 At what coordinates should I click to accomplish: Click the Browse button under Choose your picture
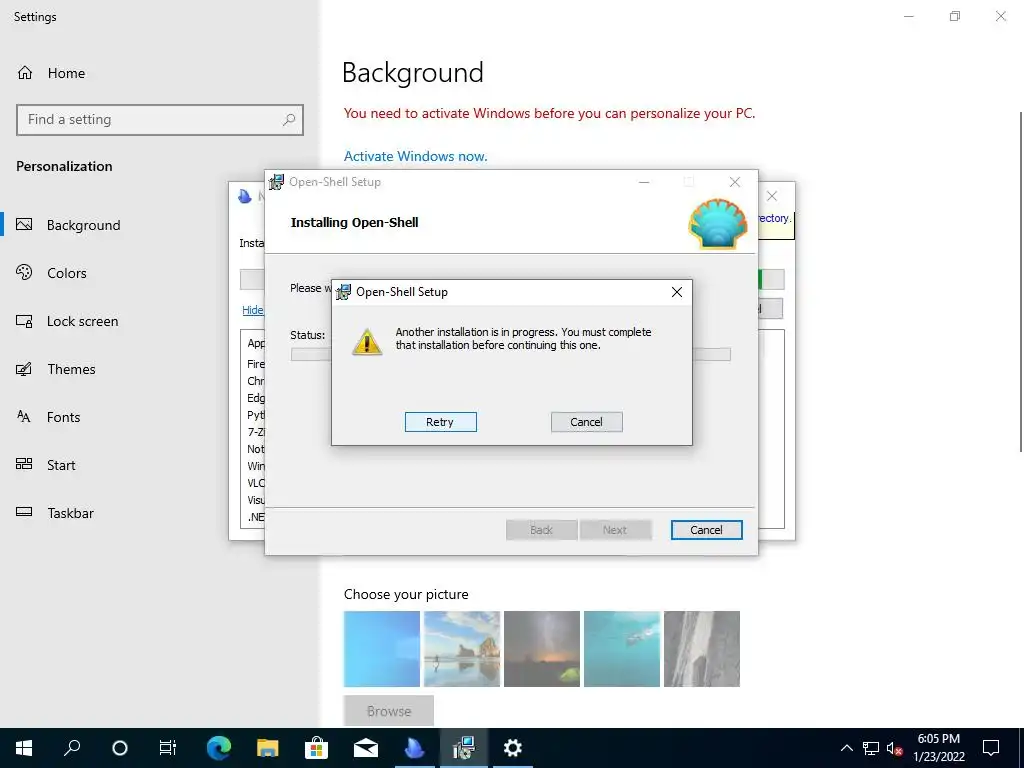tap(389, 711)
